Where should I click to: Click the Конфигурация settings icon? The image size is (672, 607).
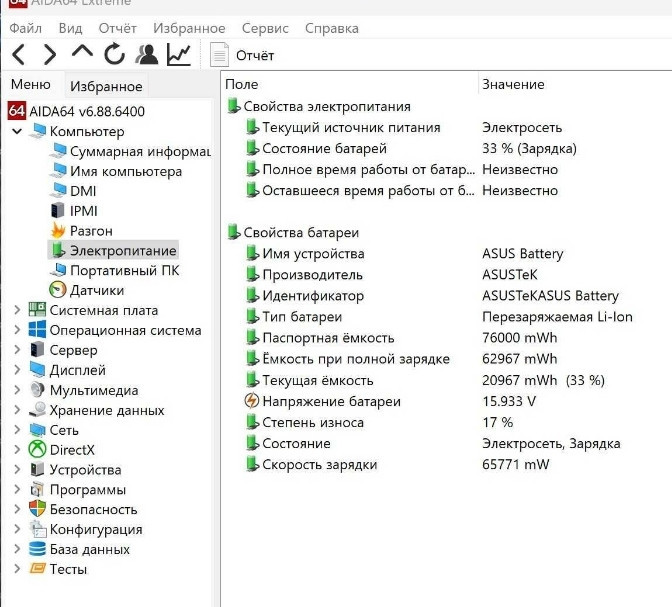(38, 529)
